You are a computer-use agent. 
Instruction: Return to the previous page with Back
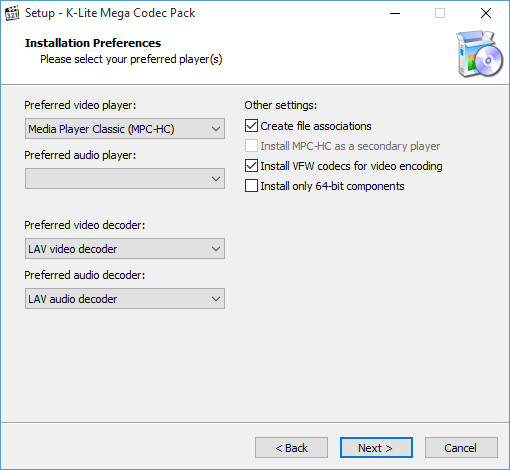291,448
